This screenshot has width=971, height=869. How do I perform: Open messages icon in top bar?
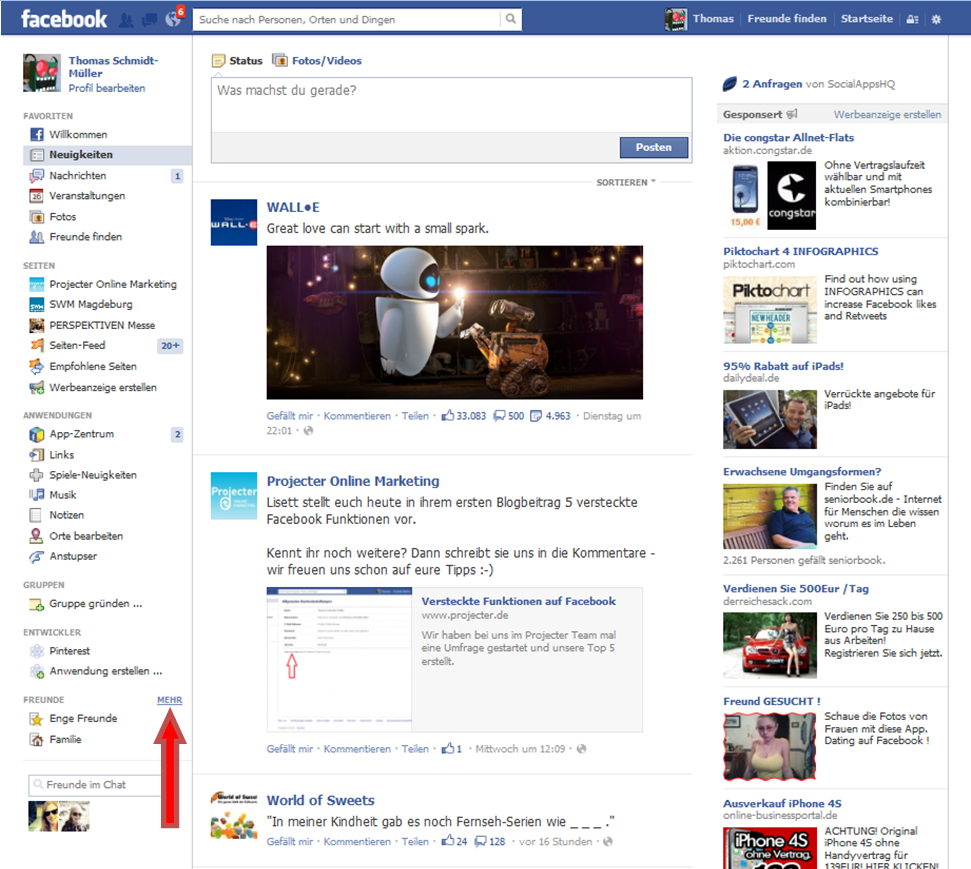(x=149, y=20)
